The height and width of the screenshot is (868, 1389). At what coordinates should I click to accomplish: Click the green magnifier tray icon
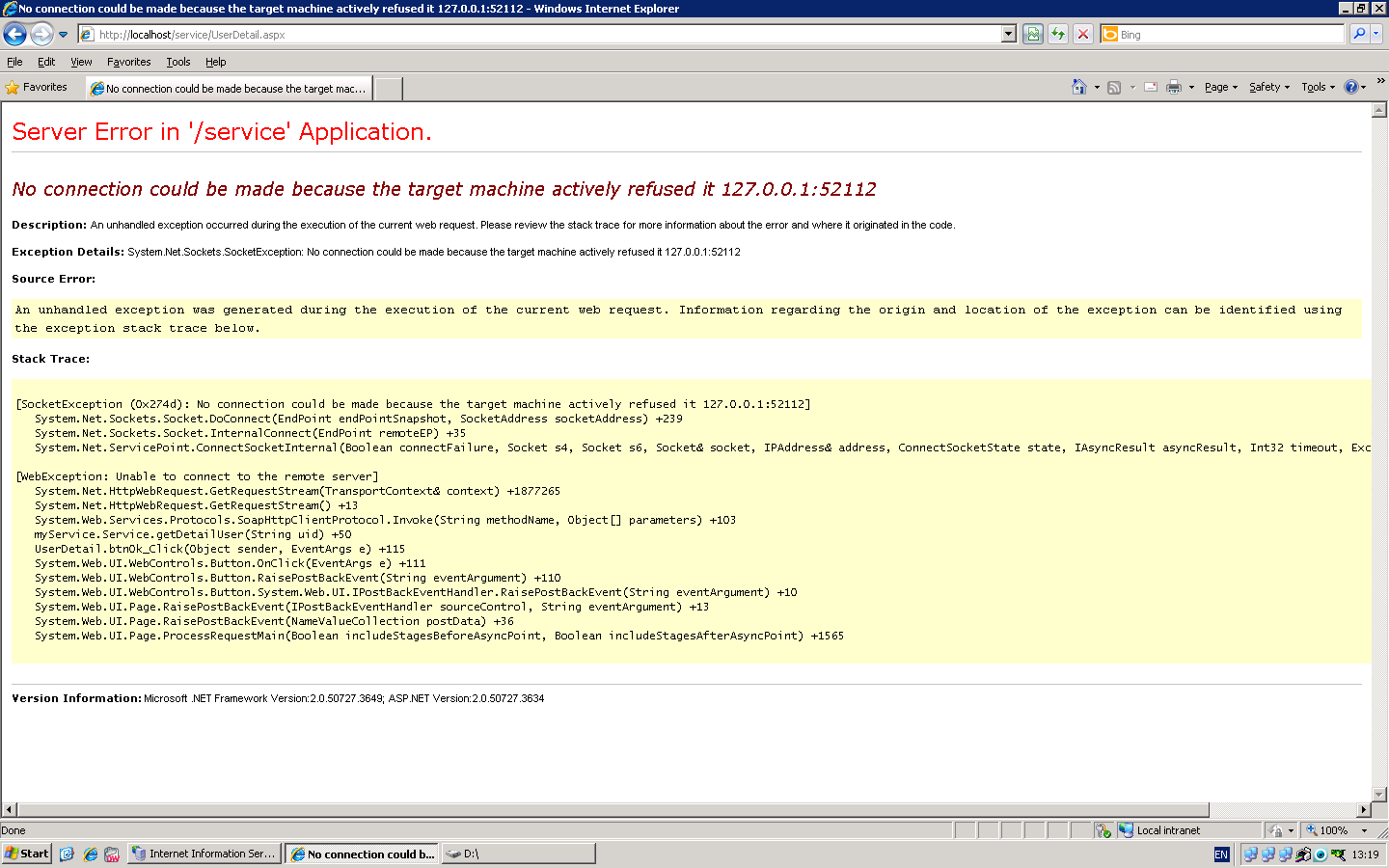point(1338,854)
